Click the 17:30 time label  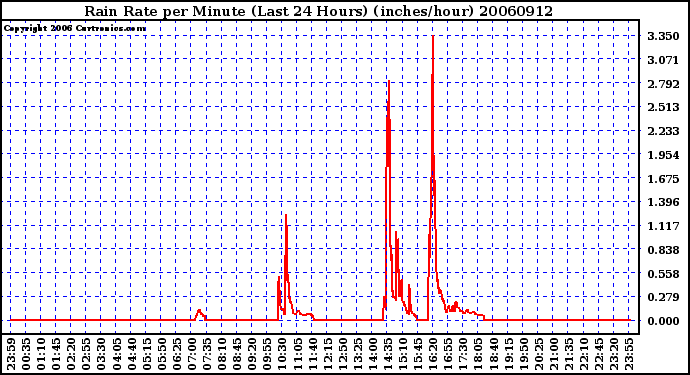coord(463,354)
